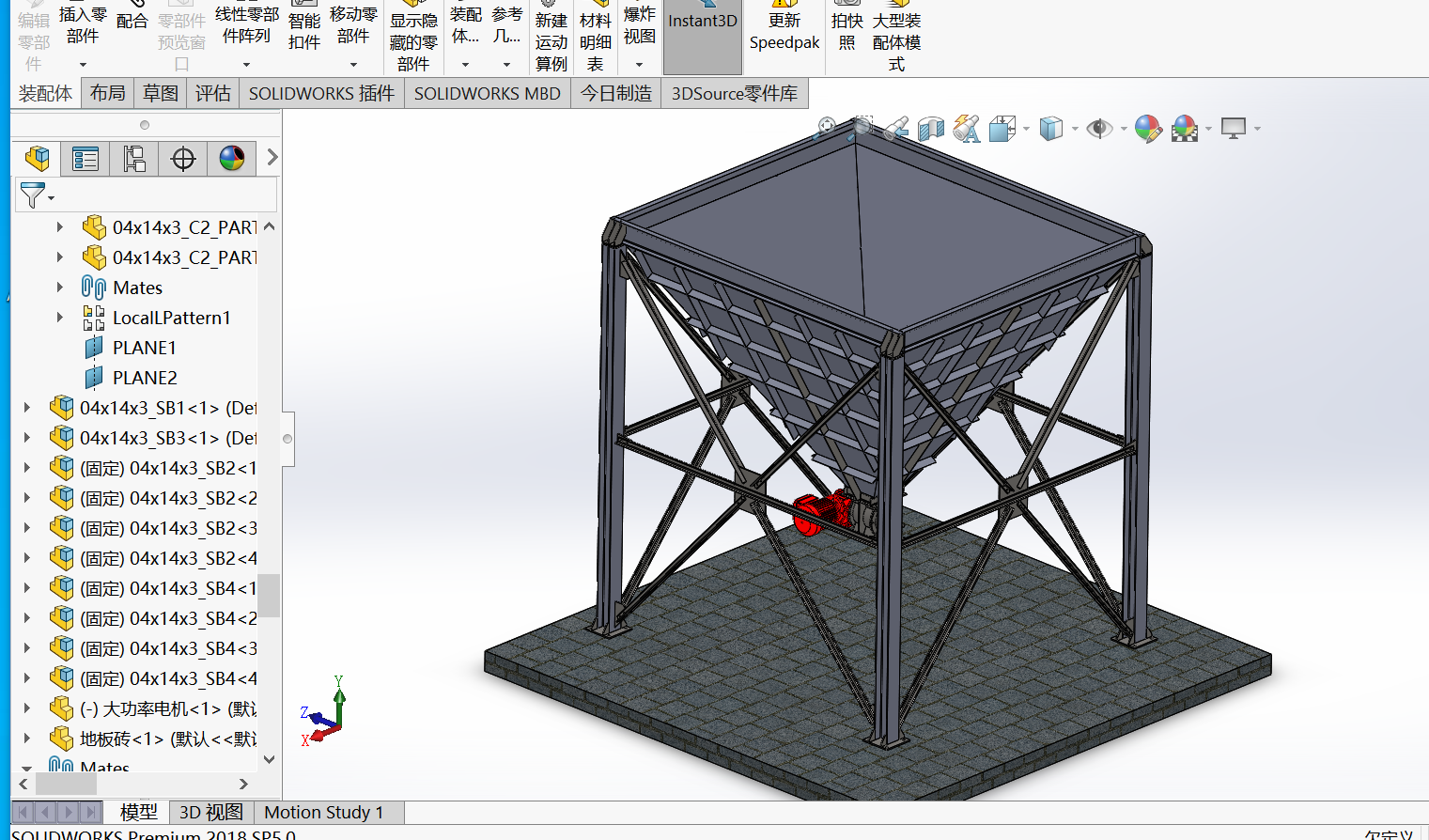This screenshot has width=1429, height=840.
Task: Open View Settings dropdown arrow
Action: pyautogui.click(x=1257, y=129)
